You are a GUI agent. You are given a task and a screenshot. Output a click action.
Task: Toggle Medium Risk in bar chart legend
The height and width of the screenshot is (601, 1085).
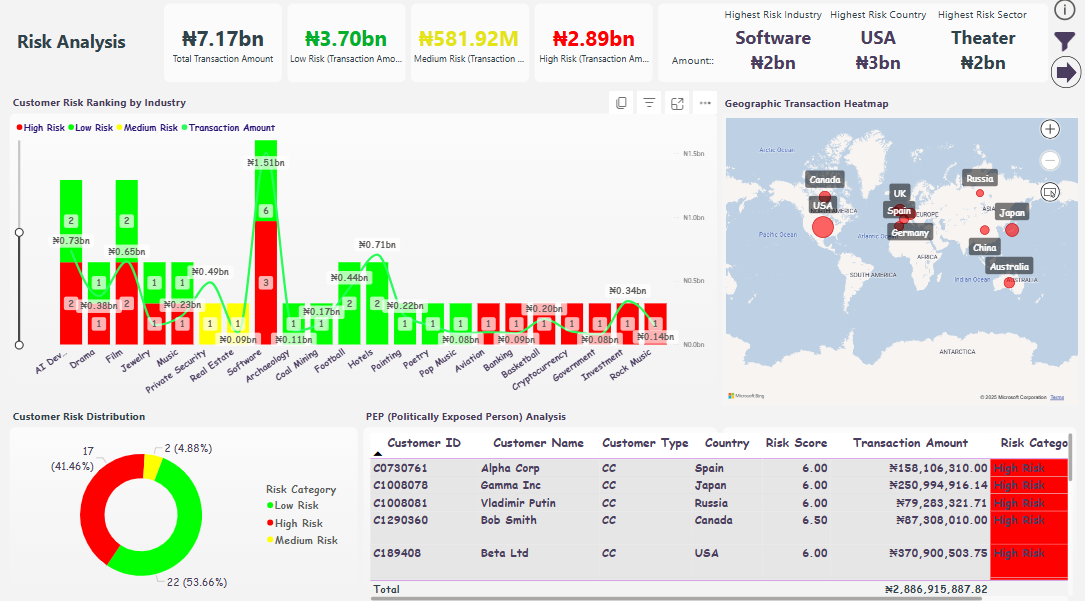[x=150, y=128]
